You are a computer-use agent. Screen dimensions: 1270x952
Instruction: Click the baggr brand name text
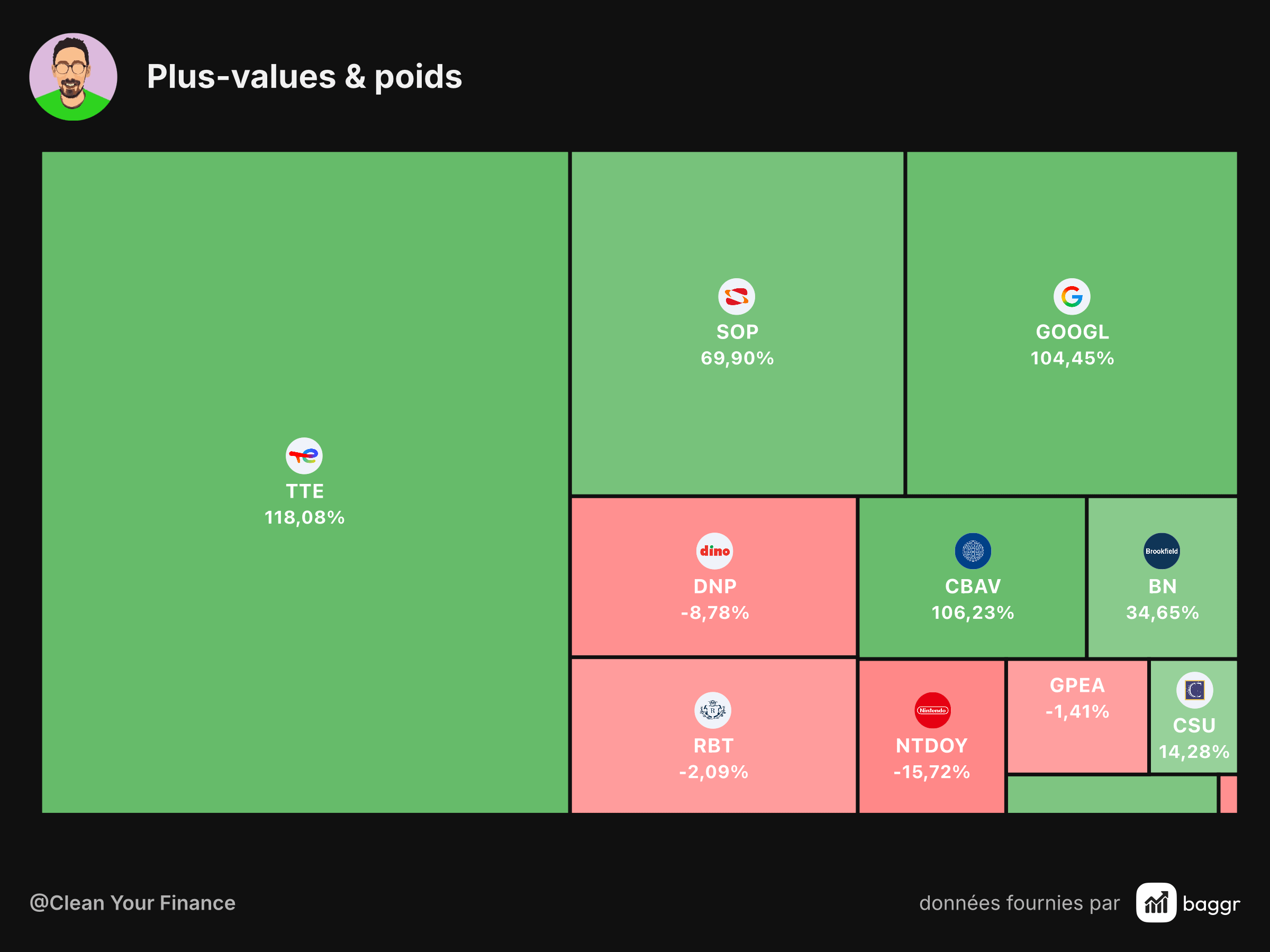(x=1211, y=904)
